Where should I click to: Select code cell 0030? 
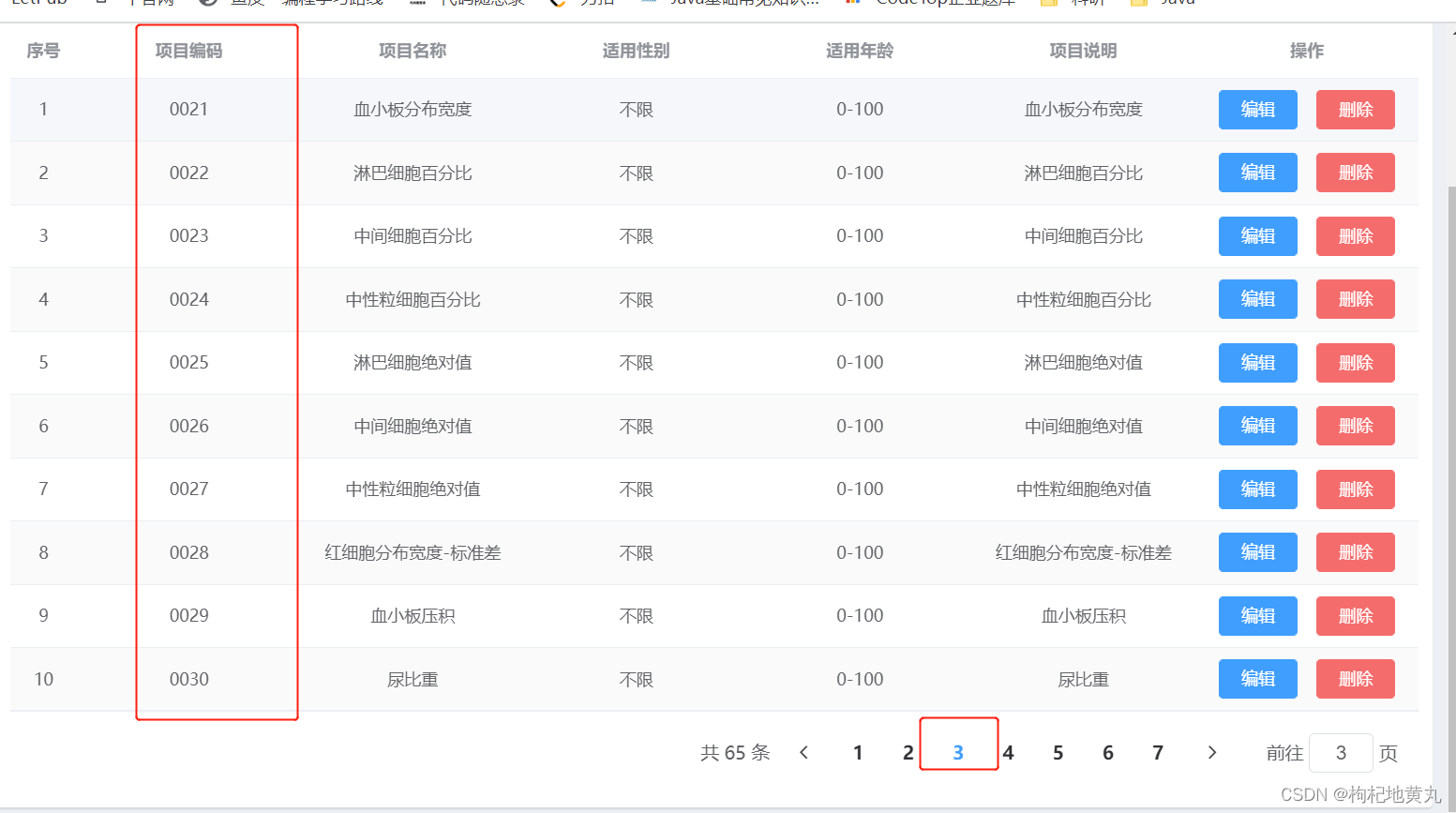coord(188,679)
